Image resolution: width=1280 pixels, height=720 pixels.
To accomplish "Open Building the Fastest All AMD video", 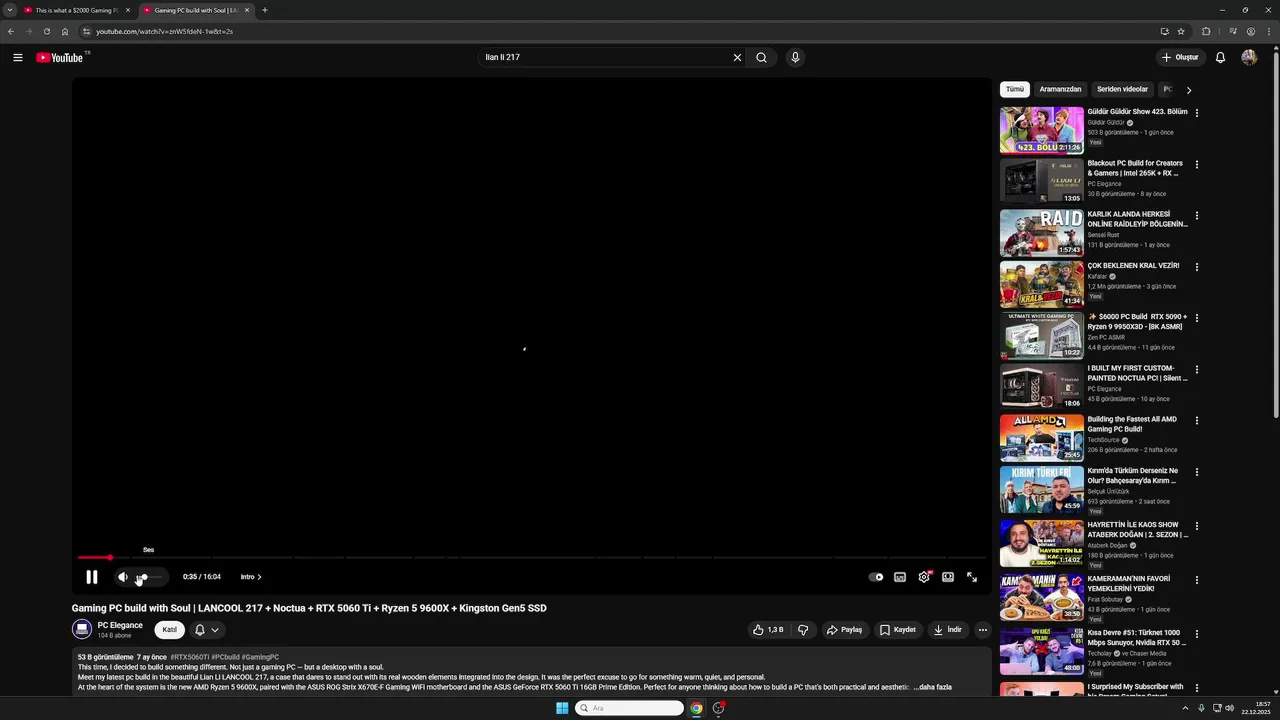I will tap(1042, 438).
